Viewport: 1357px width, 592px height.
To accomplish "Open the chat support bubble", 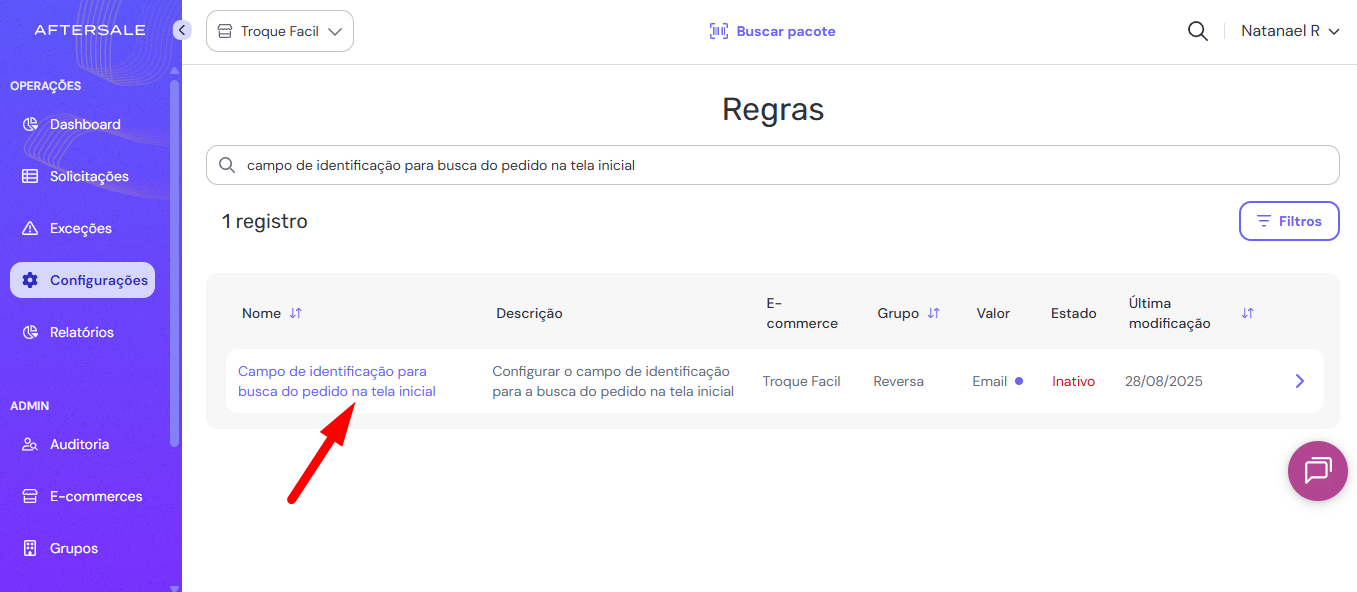I will tap(1317, 470).
